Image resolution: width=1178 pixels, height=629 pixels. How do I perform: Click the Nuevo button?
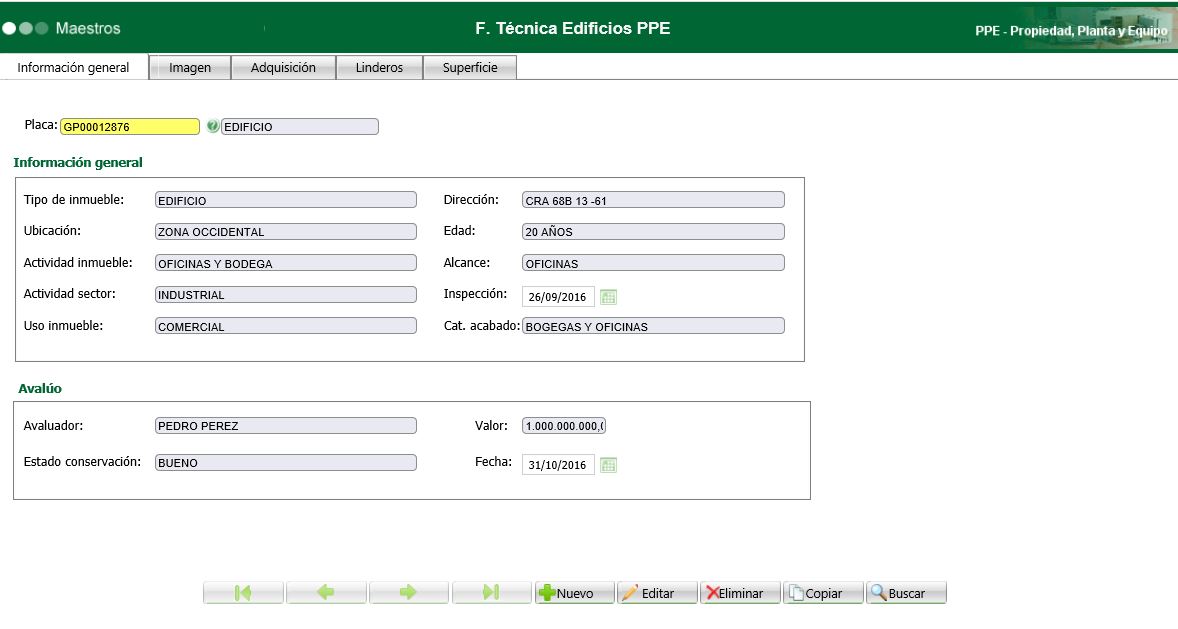[574, 592]
